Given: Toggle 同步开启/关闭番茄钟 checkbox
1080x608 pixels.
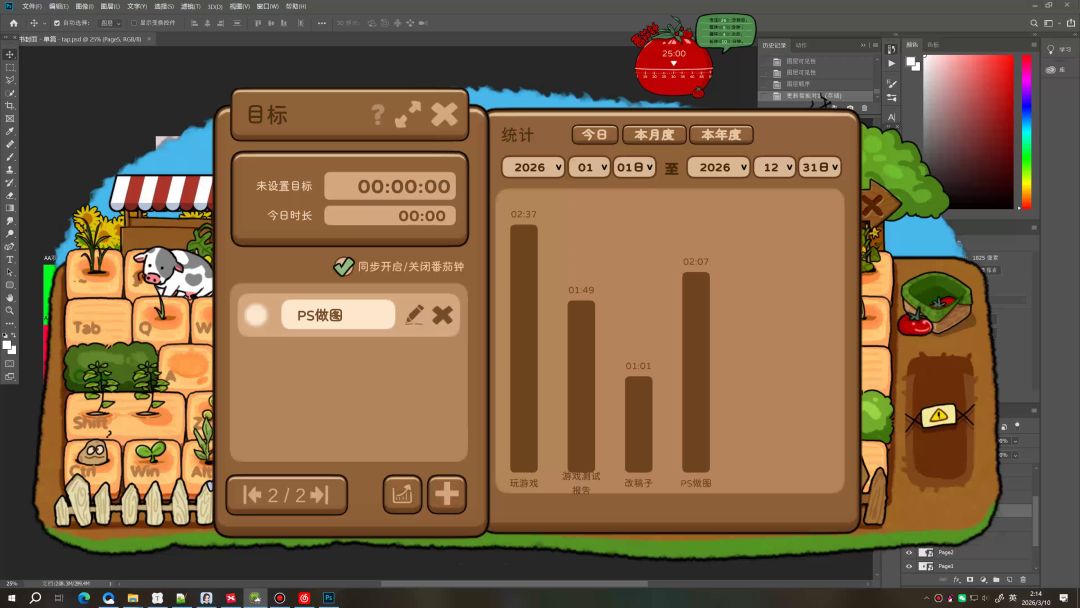Looking at the screenshot, I should (x=343, y=266).
